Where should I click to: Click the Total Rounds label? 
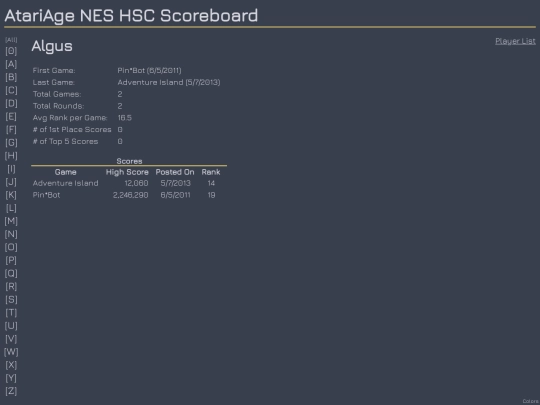[x=58, y=106]
